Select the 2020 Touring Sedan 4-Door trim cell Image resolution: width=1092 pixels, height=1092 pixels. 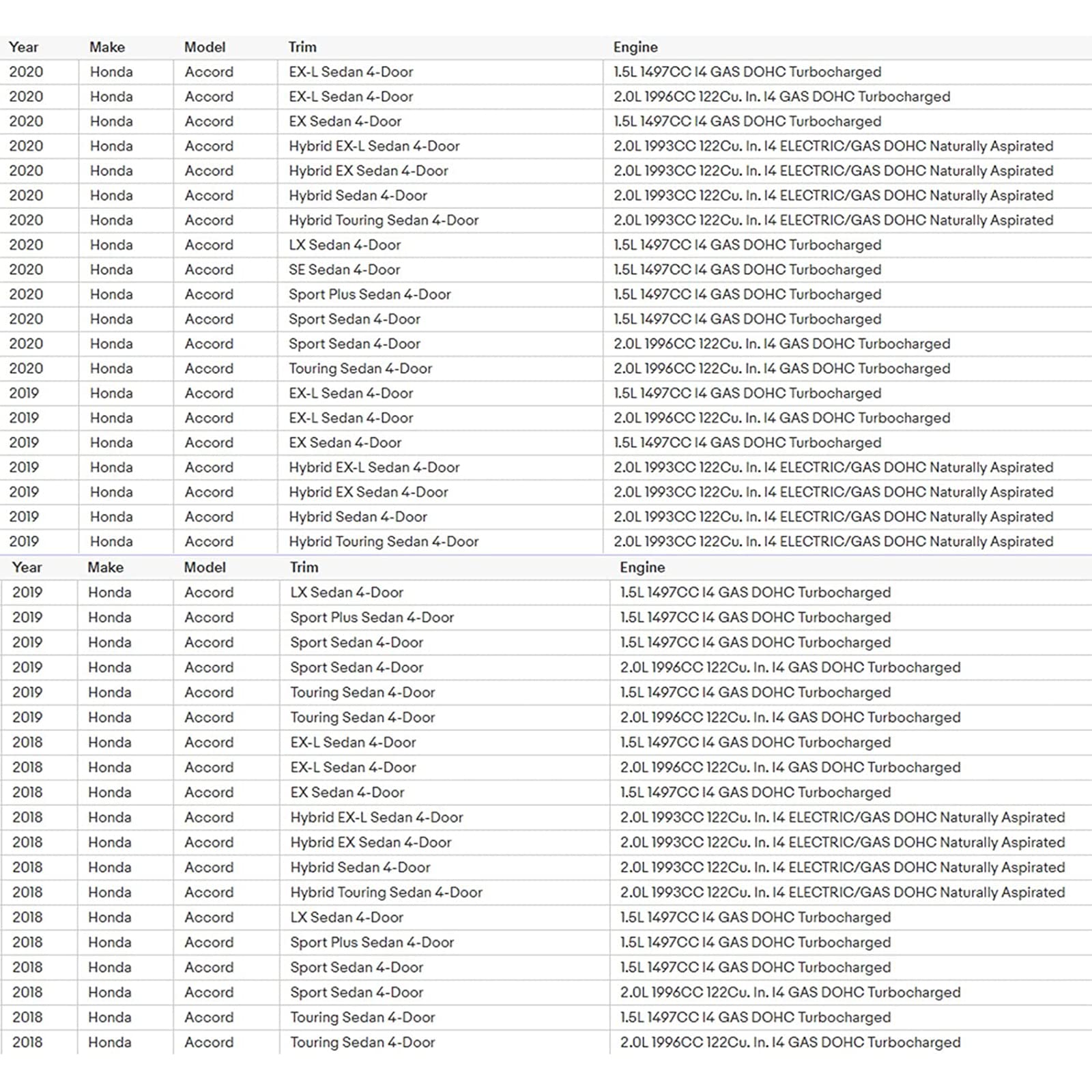coord(440,369)
